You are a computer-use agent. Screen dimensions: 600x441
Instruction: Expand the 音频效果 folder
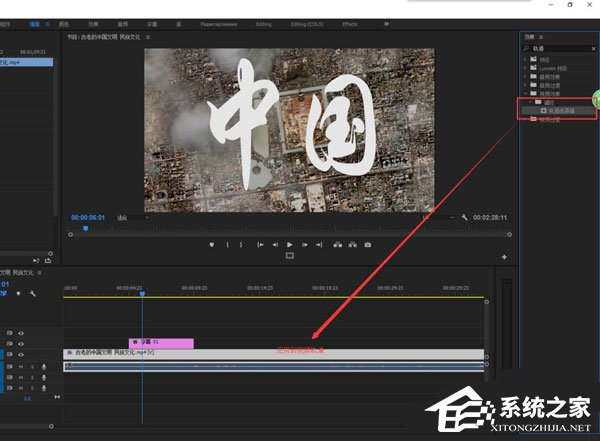525,77
